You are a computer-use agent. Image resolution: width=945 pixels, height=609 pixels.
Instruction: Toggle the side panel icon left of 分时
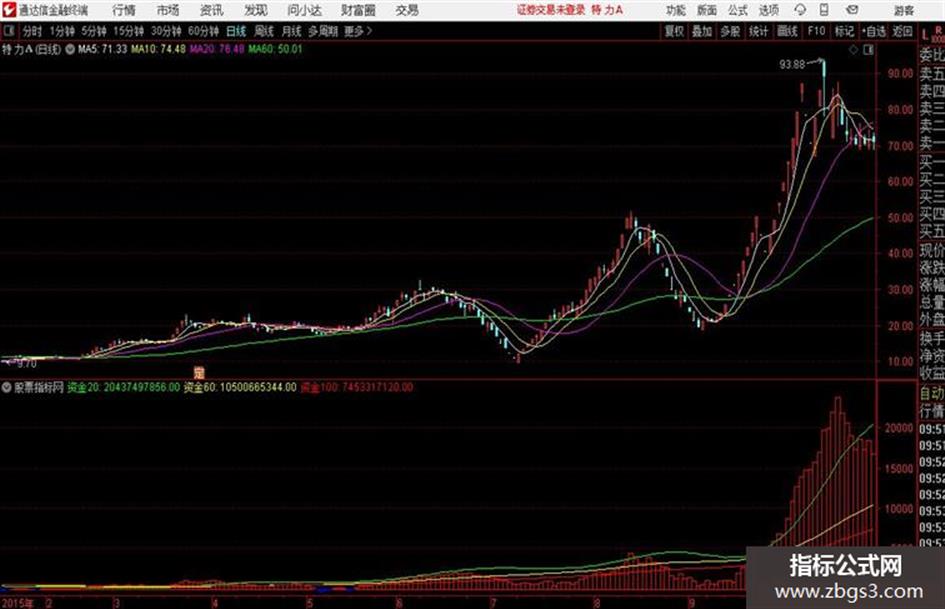pos(8,31)
